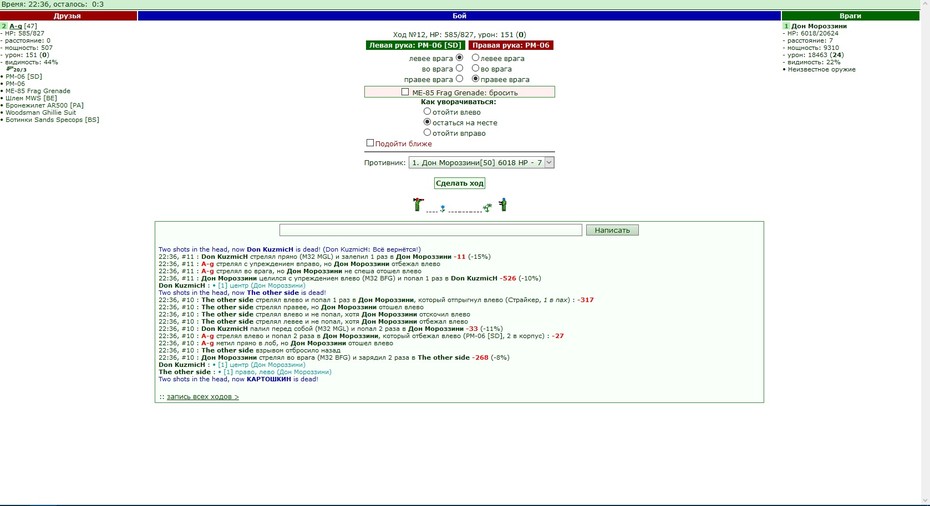Click the Ход №12 status line
This screenshot has width=930, height=506.
459,34
